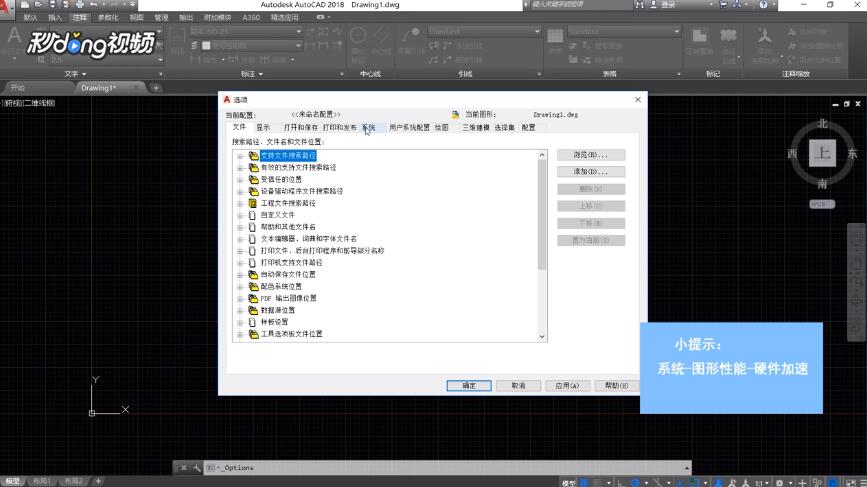Click the 取消 button

click(x=518, y=385)
